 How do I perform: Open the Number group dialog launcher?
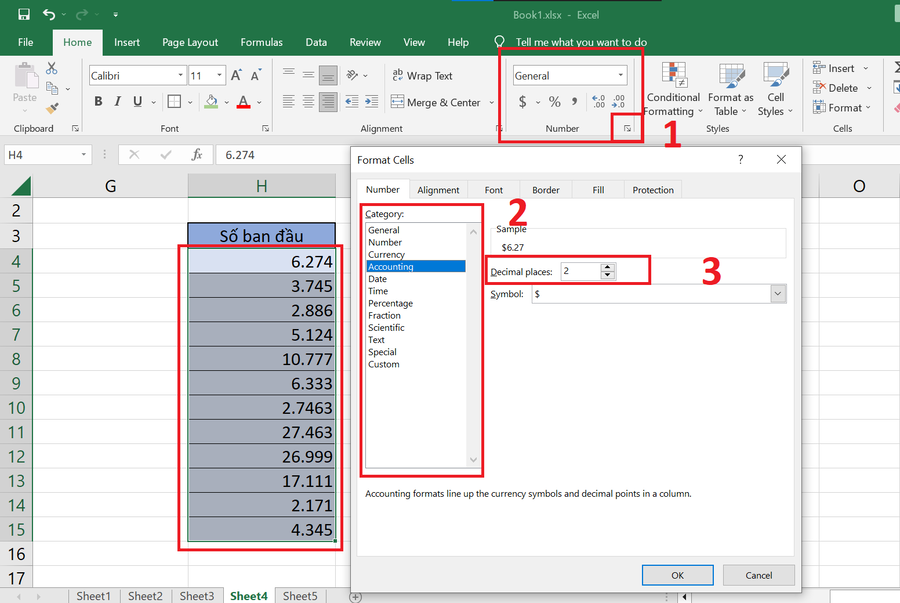pos(627,129)
